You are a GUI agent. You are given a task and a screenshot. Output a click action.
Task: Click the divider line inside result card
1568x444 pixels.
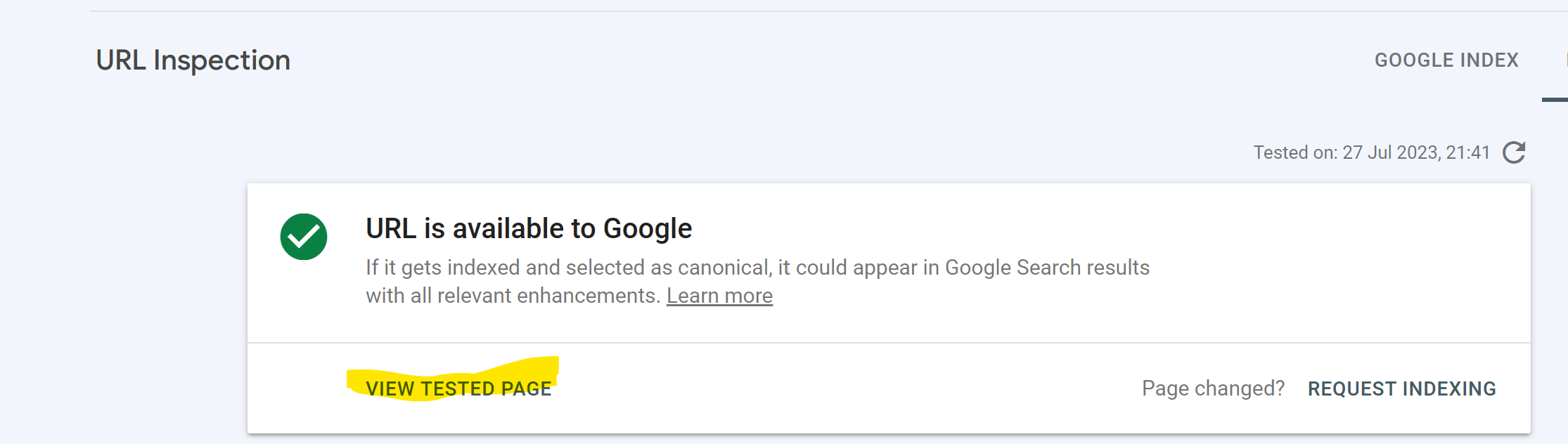click(889, 343)
